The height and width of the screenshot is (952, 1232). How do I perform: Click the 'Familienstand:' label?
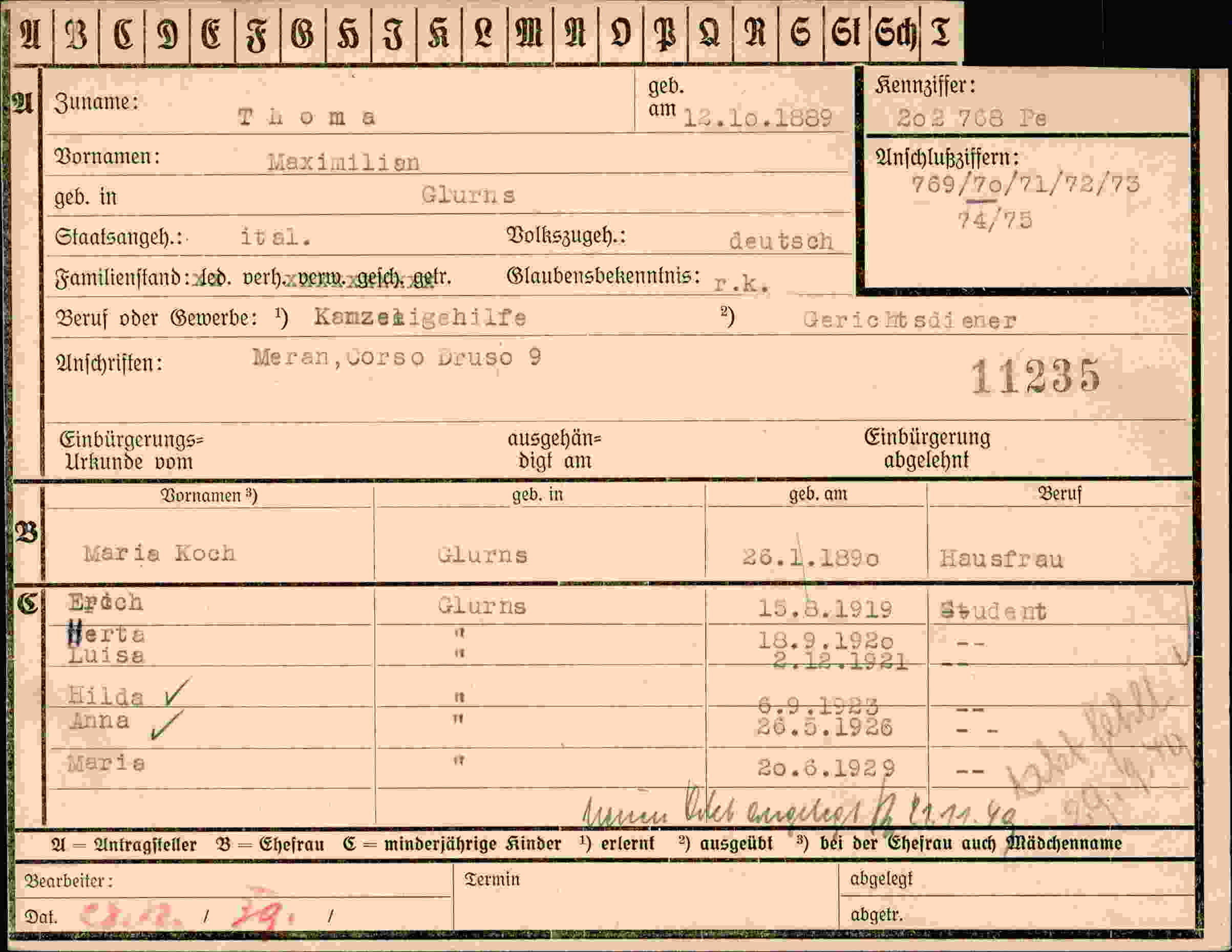122,278
